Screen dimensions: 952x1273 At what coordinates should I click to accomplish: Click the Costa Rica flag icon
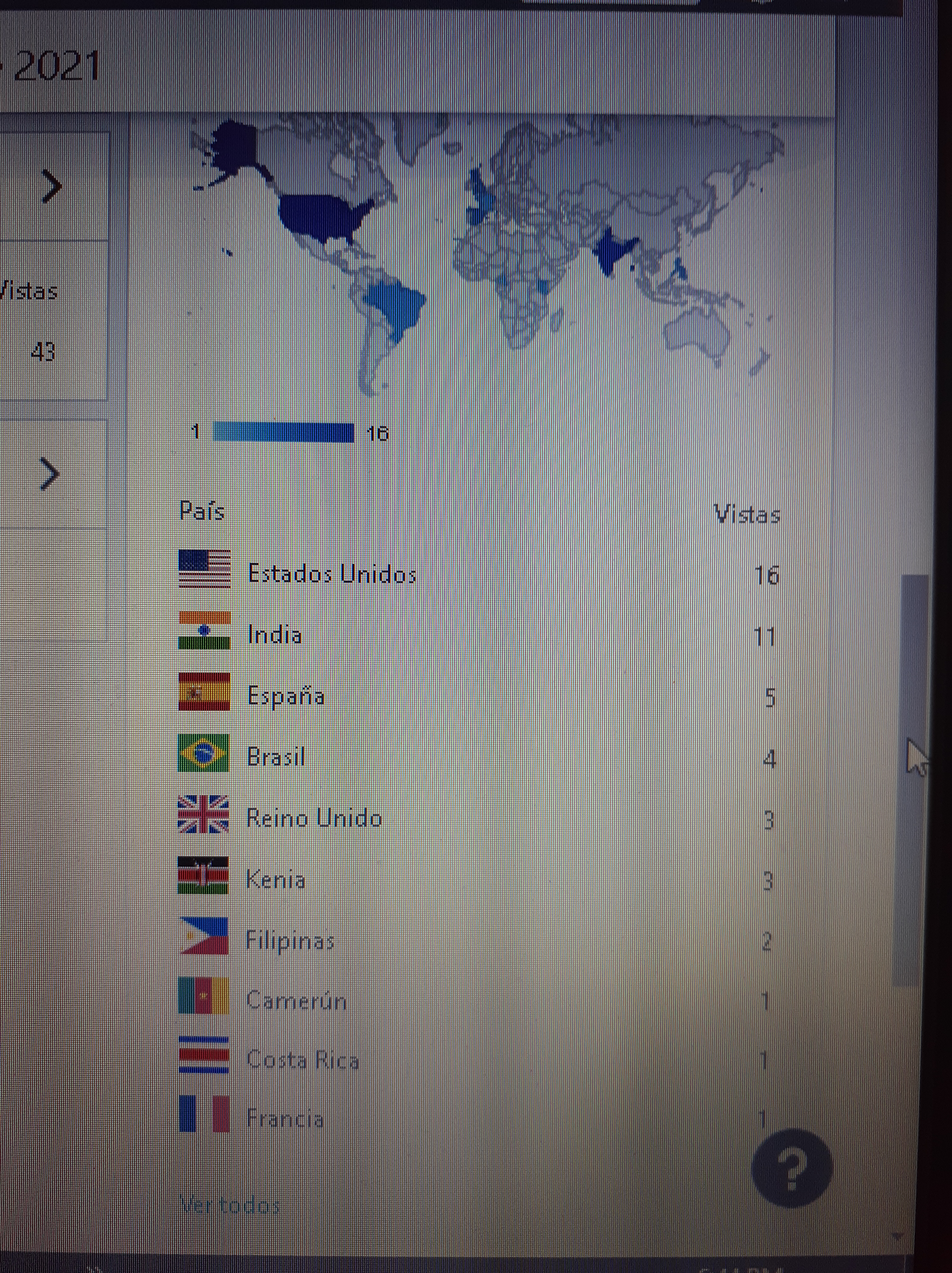pyautogui.click(x=204, y=1056)
